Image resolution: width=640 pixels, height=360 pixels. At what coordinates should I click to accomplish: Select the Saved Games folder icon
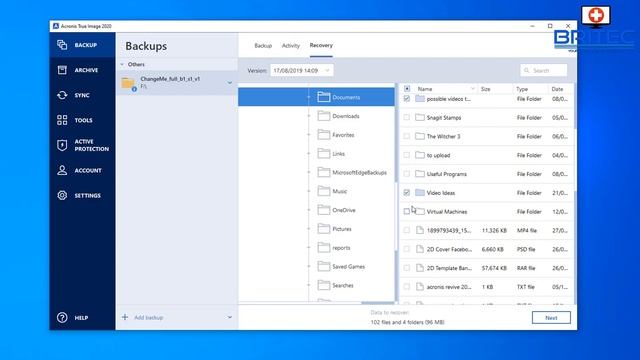[x=324, y=266]
